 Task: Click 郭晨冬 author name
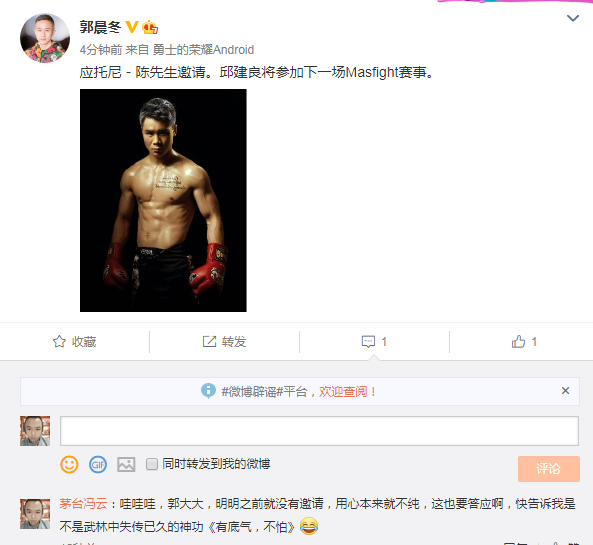(100, 27)
